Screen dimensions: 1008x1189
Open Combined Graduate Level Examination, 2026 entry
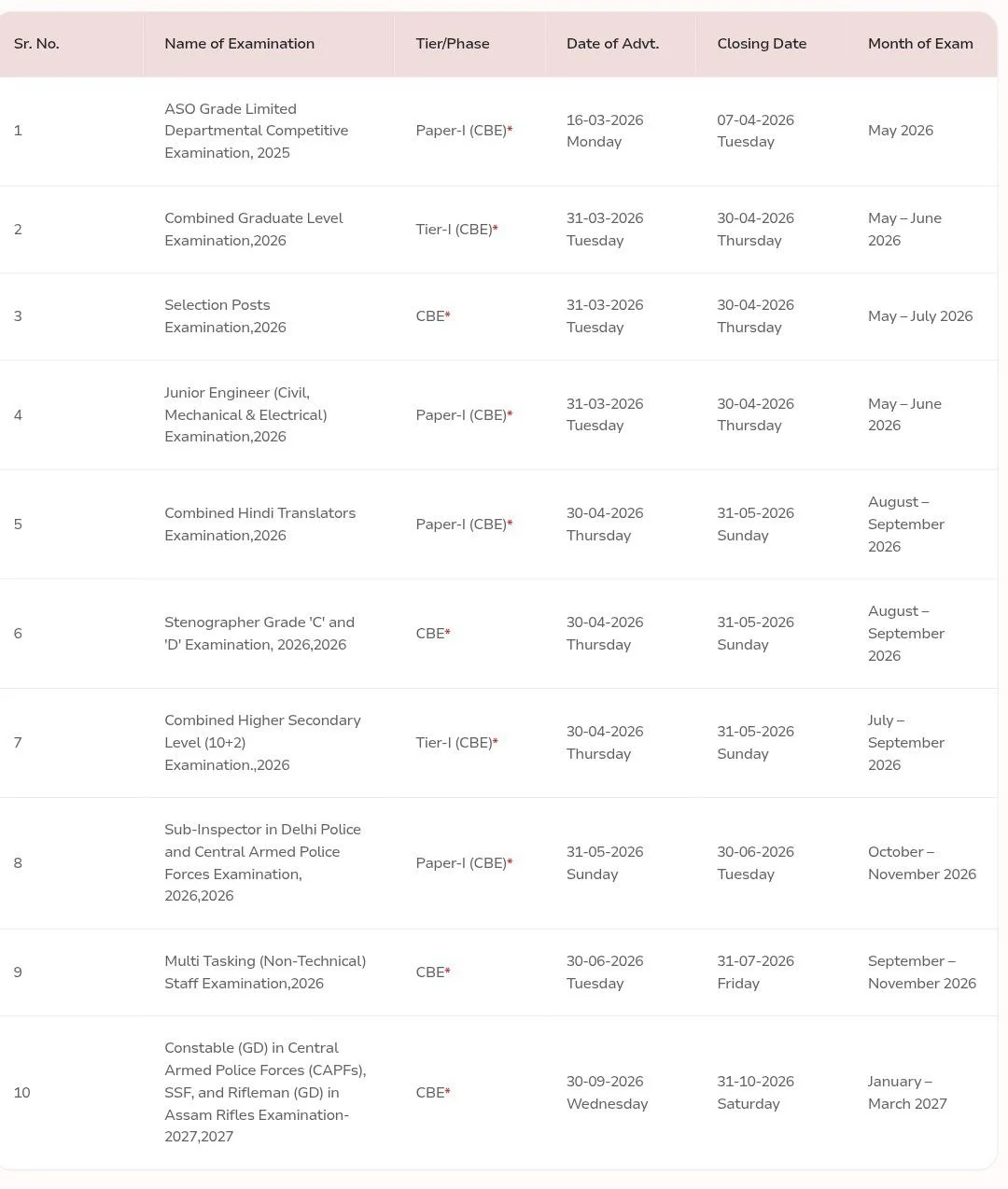[254, 230]
